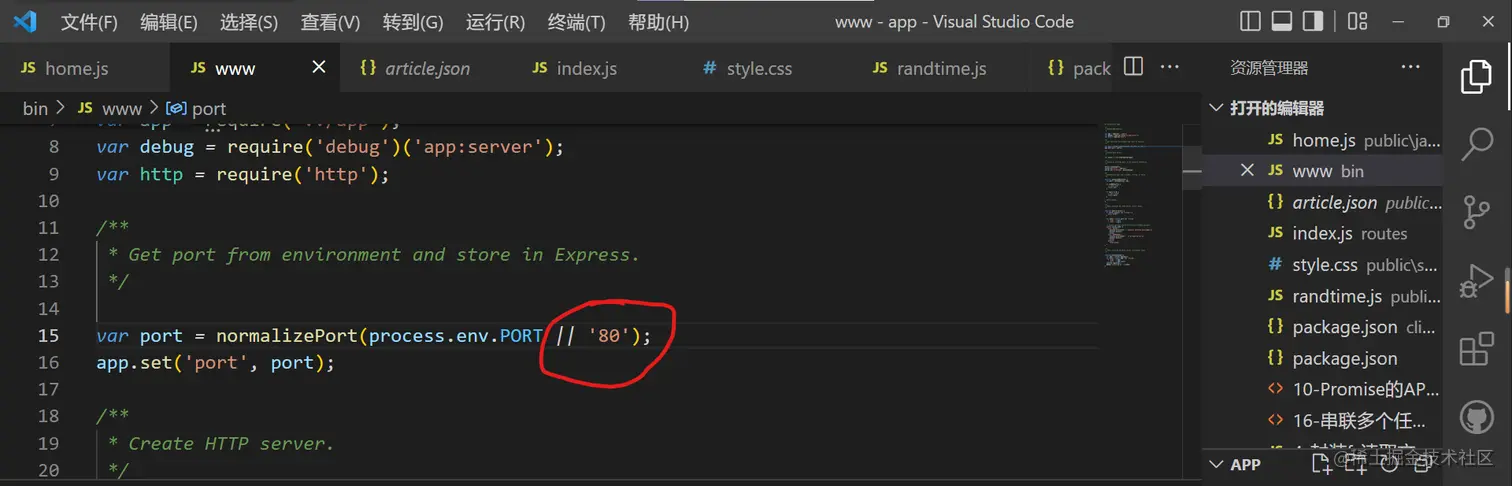Image resolution: width=1512 pixels, height=486 pixels.
Task: Click process.env.PORT on line 15
Action: tap(455, 335)
